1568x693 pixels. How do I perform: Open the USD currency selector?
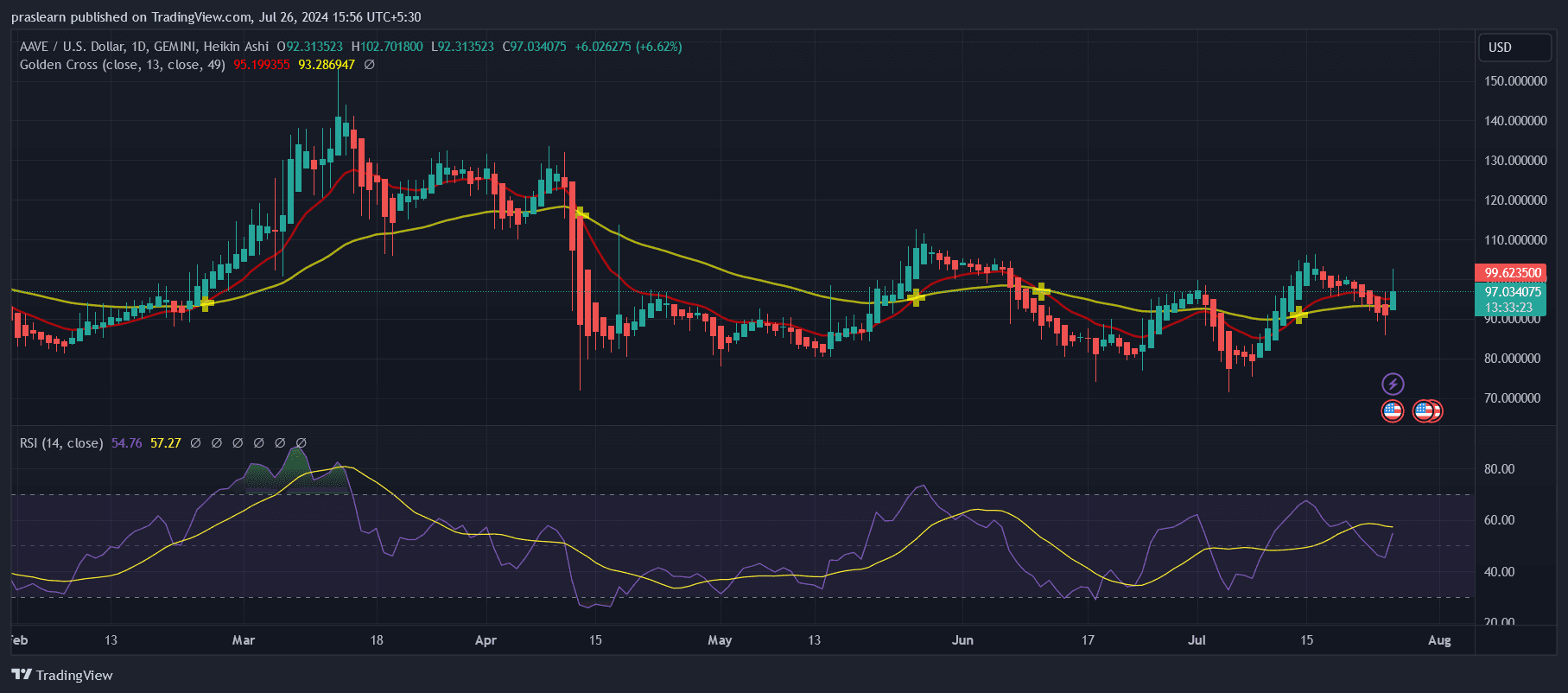point(1514,48)
